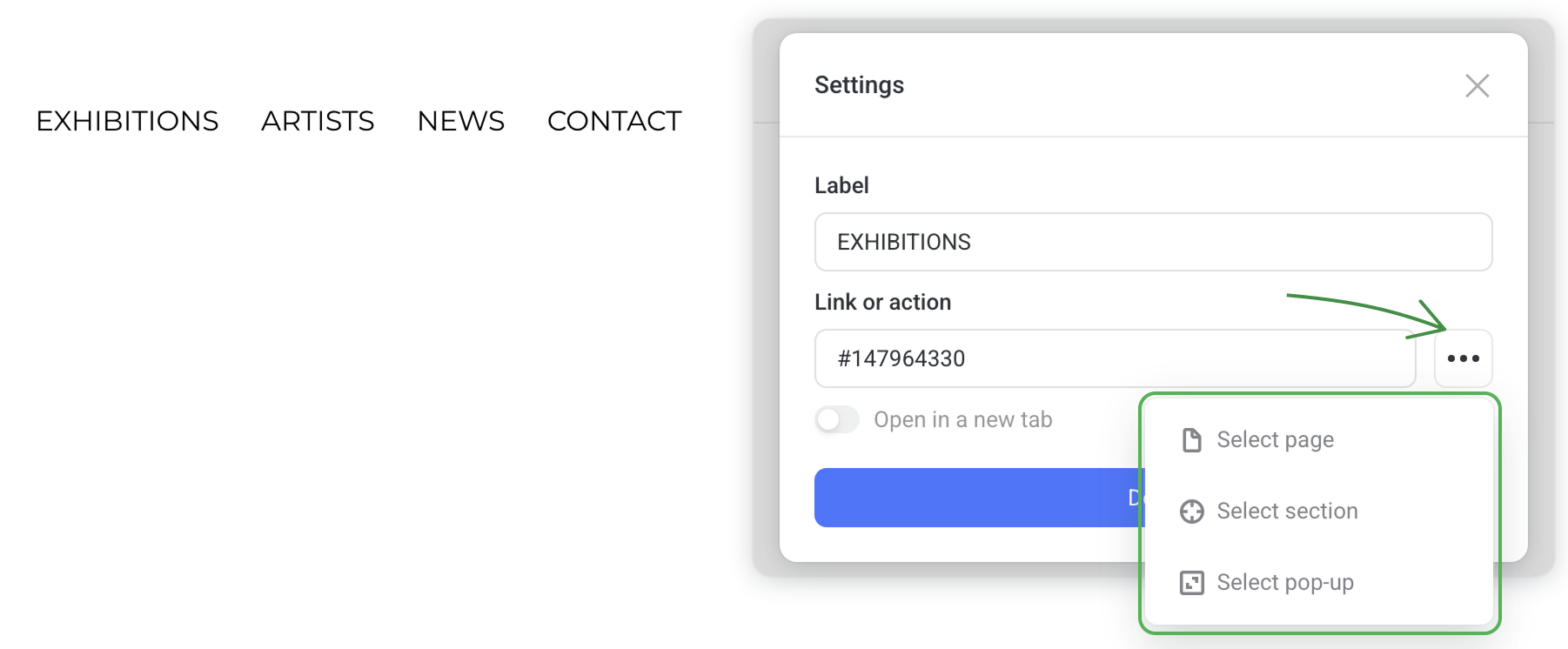1568x649 pixels.
Task: Focus the Label field containing EXHIBITIONS
Action: [1153, 242]
